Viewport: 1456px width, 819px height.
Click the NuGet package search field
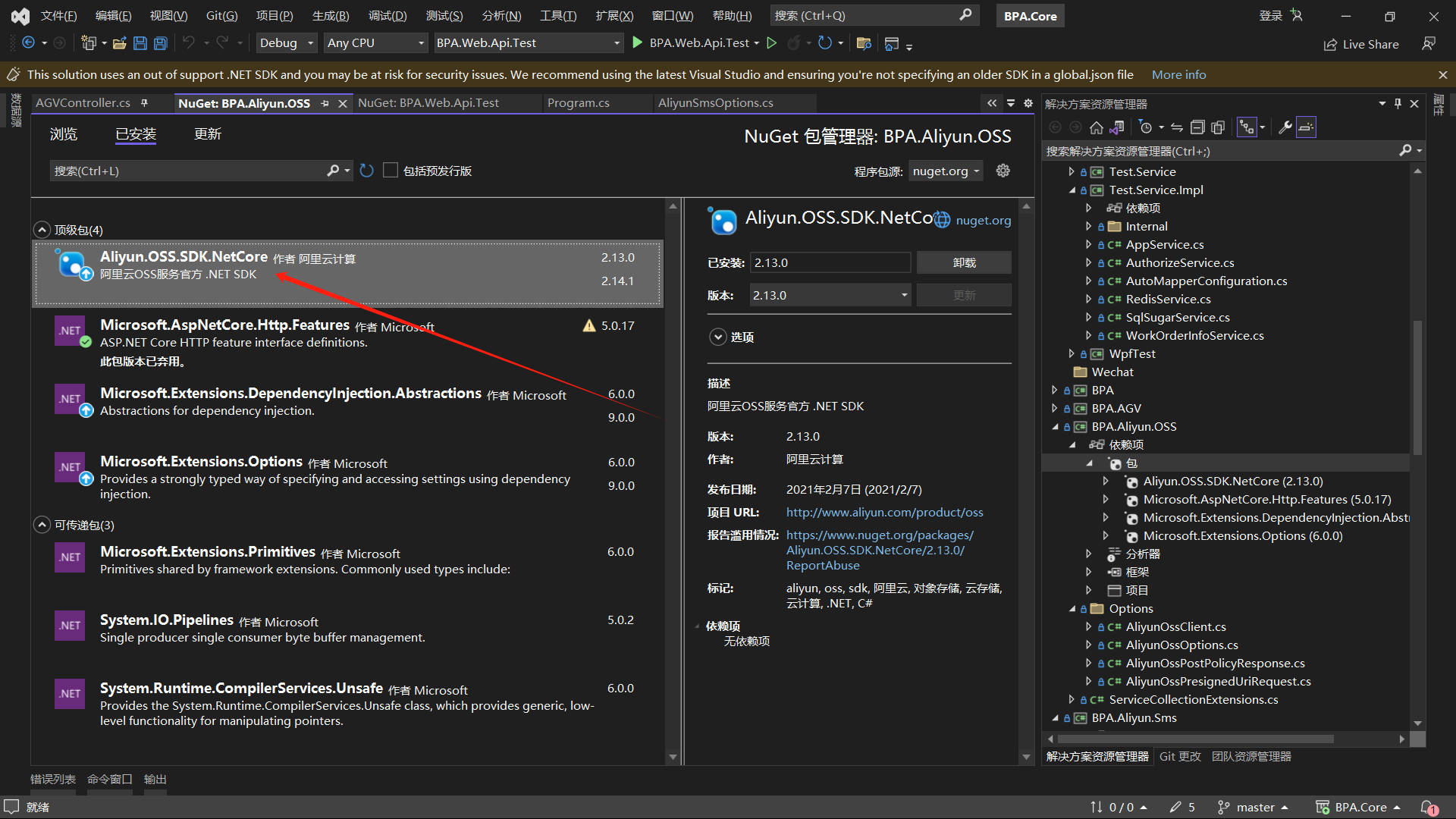click(190, 171)
